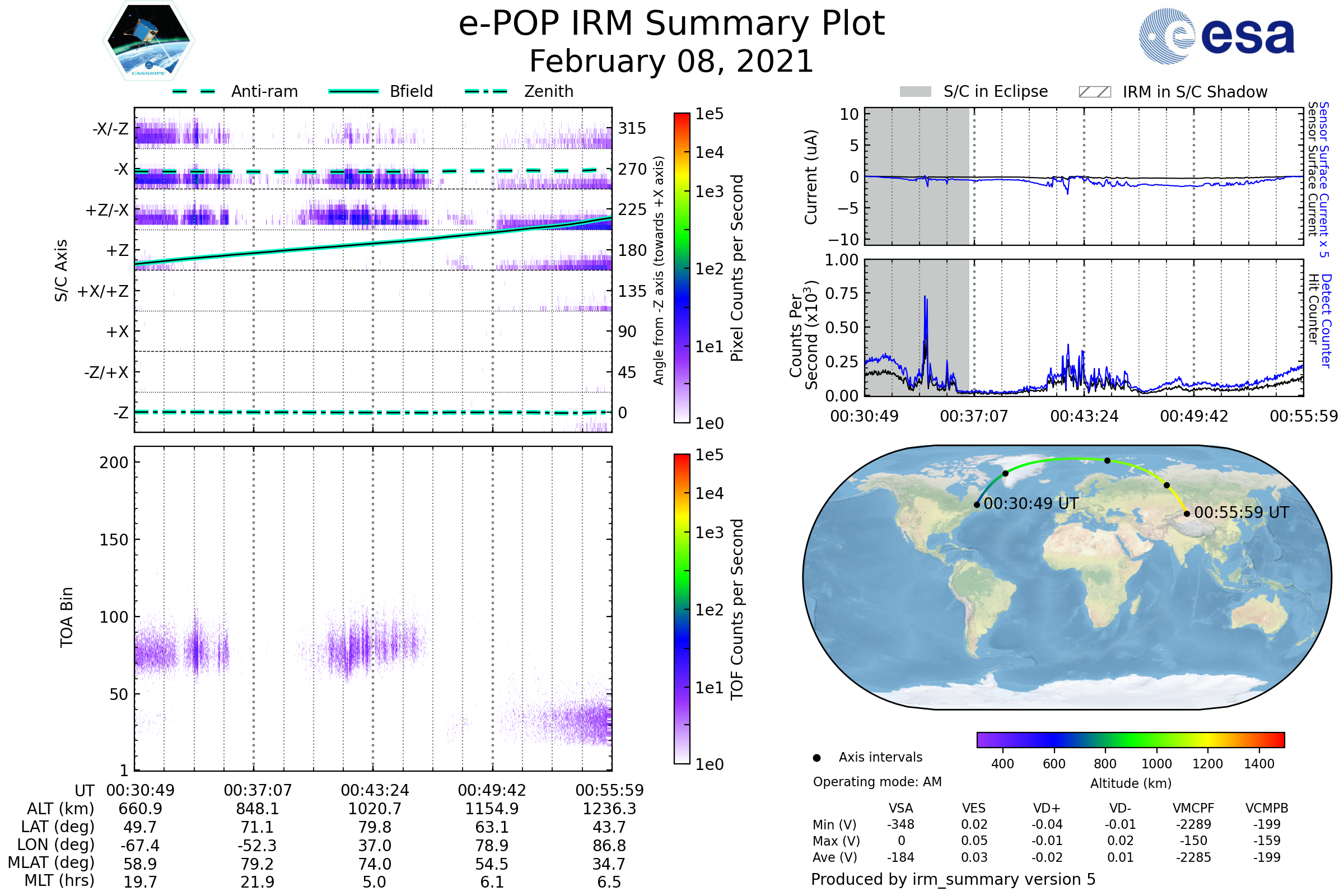Click the Axis intervals black dot marker
Screen dimensions: 1344x896
point(816,758)
